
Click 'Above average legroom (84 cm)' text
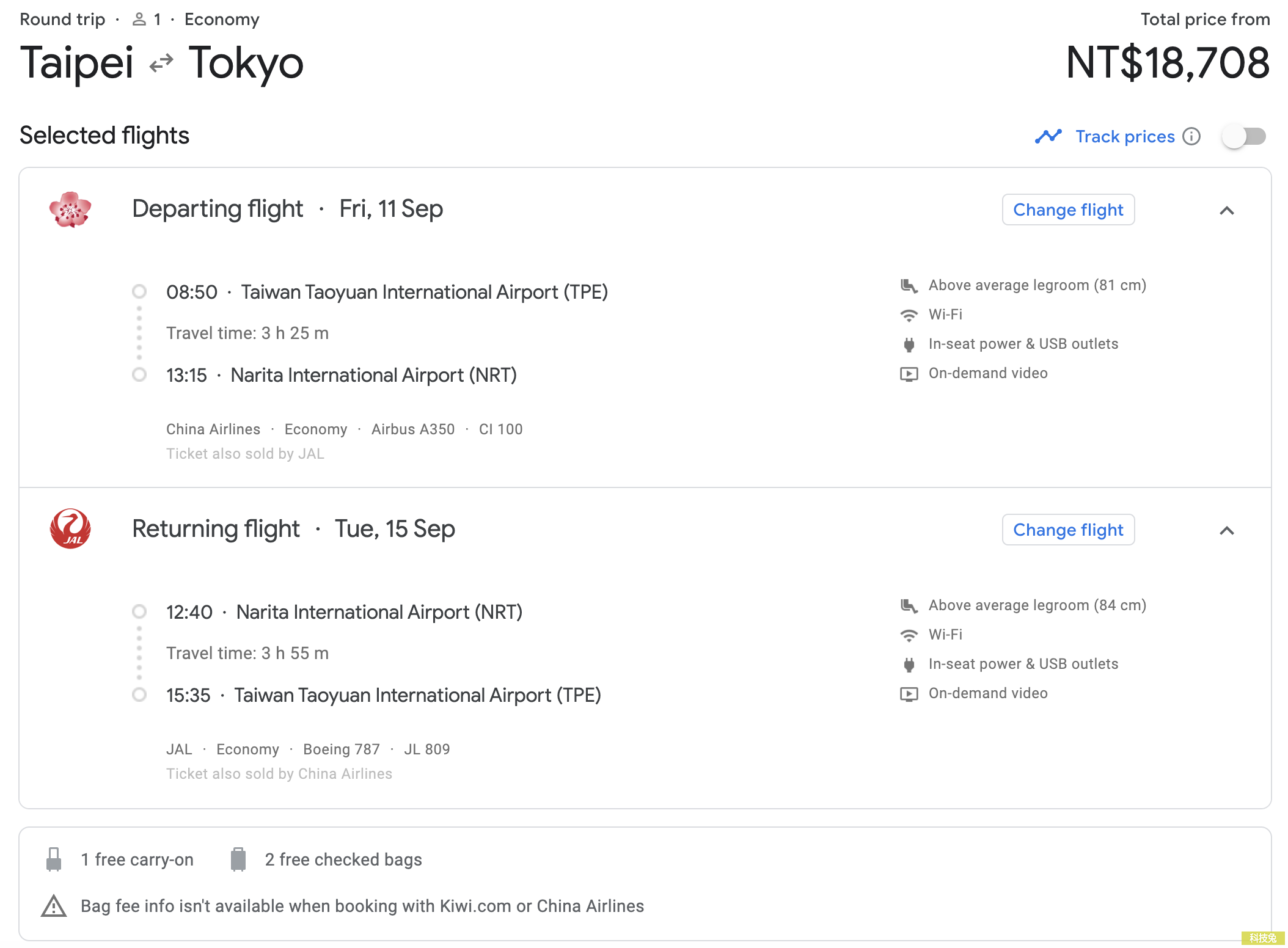click(x=1037, y=605)
